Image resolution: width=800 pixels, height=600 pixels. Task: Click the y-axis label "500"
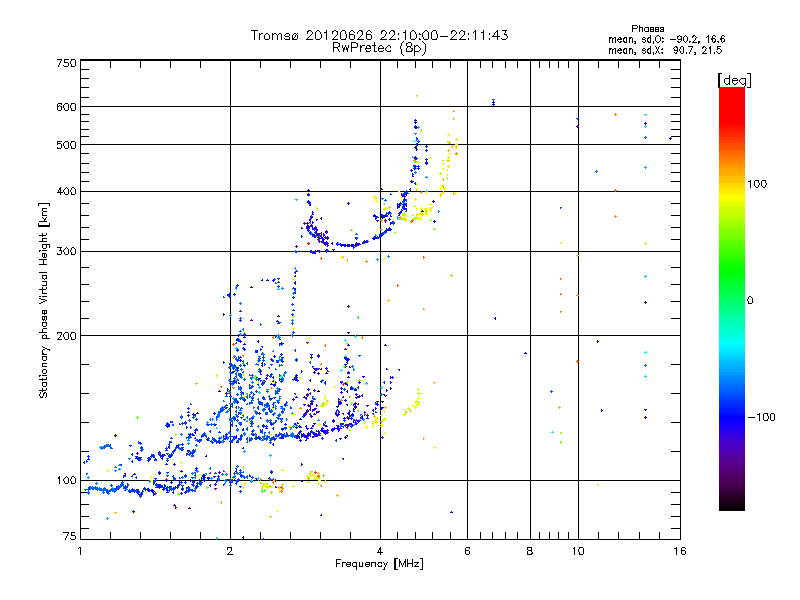67,145
